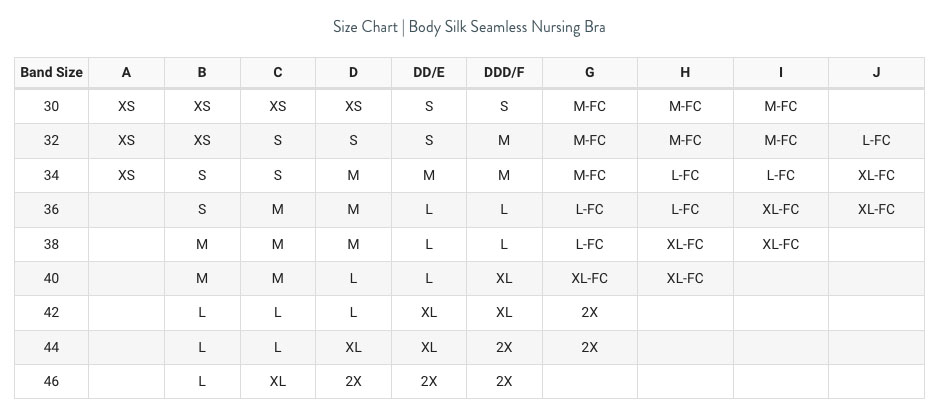Click the DDD/F column header
The width and height of the screenshot is (939, 411).
[504, 72]
